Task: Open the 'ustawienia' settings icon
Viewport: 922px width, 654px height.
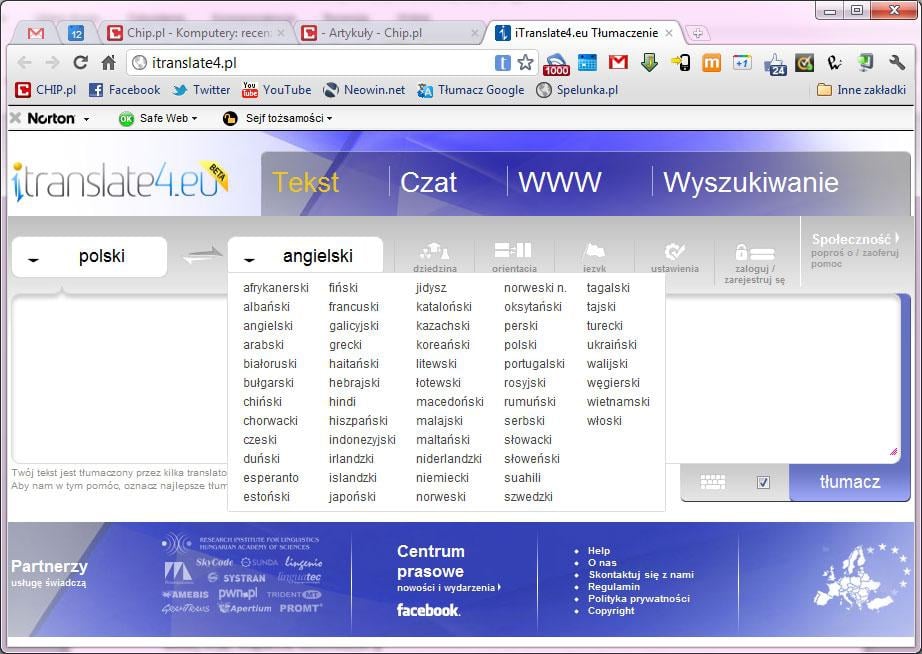Action: (x=675, y=252)
